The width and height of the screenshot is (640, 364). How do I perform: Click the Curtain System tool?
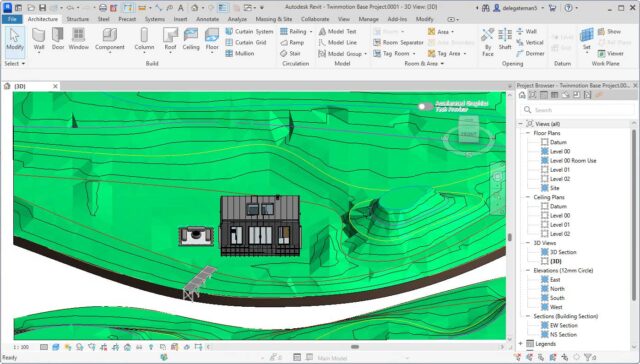tap(249, 31)
